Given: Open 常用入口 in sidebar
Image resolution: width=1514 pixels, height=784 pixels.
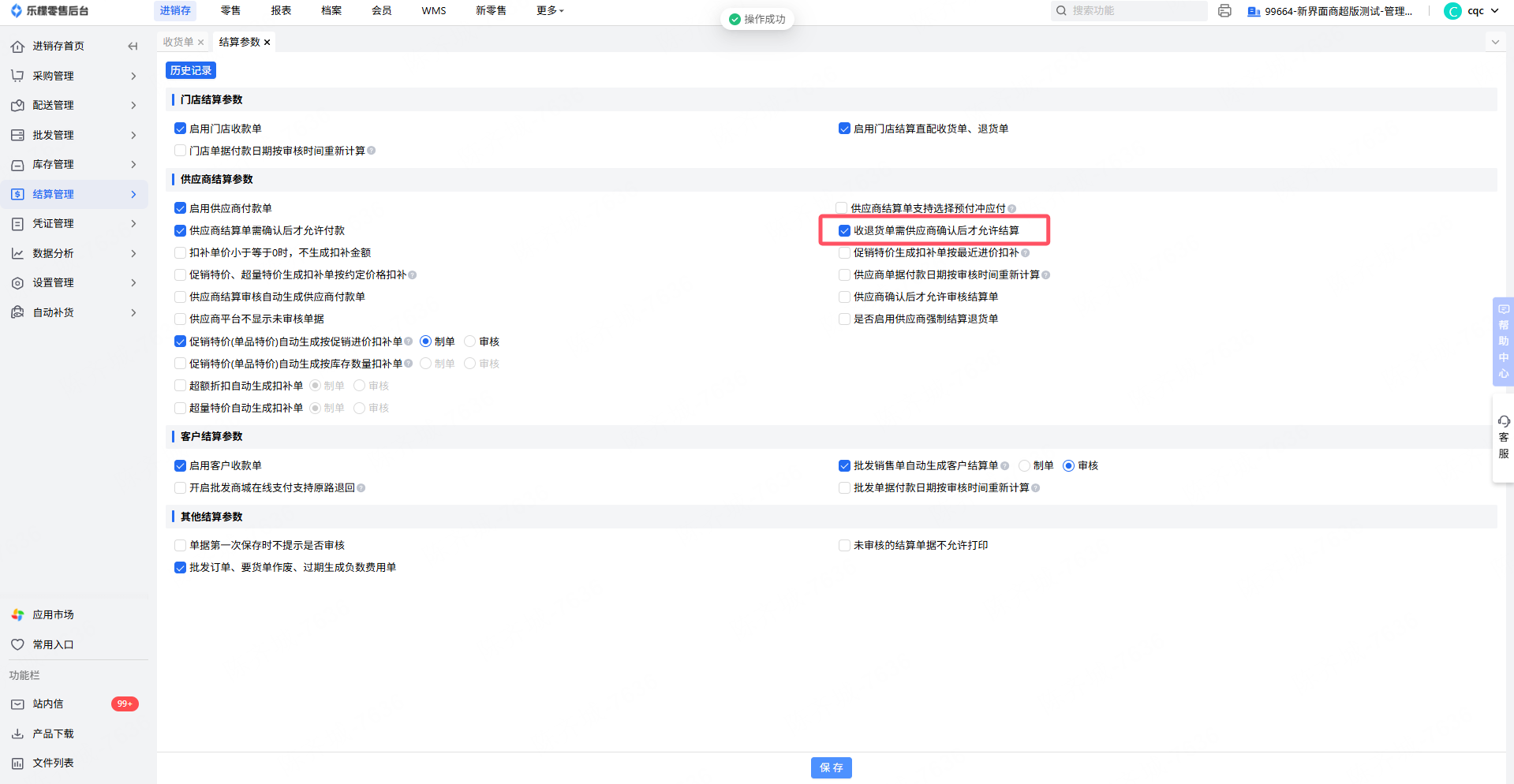Looking at the screenshot, I should pyautogui.click(x=53, y=644).
